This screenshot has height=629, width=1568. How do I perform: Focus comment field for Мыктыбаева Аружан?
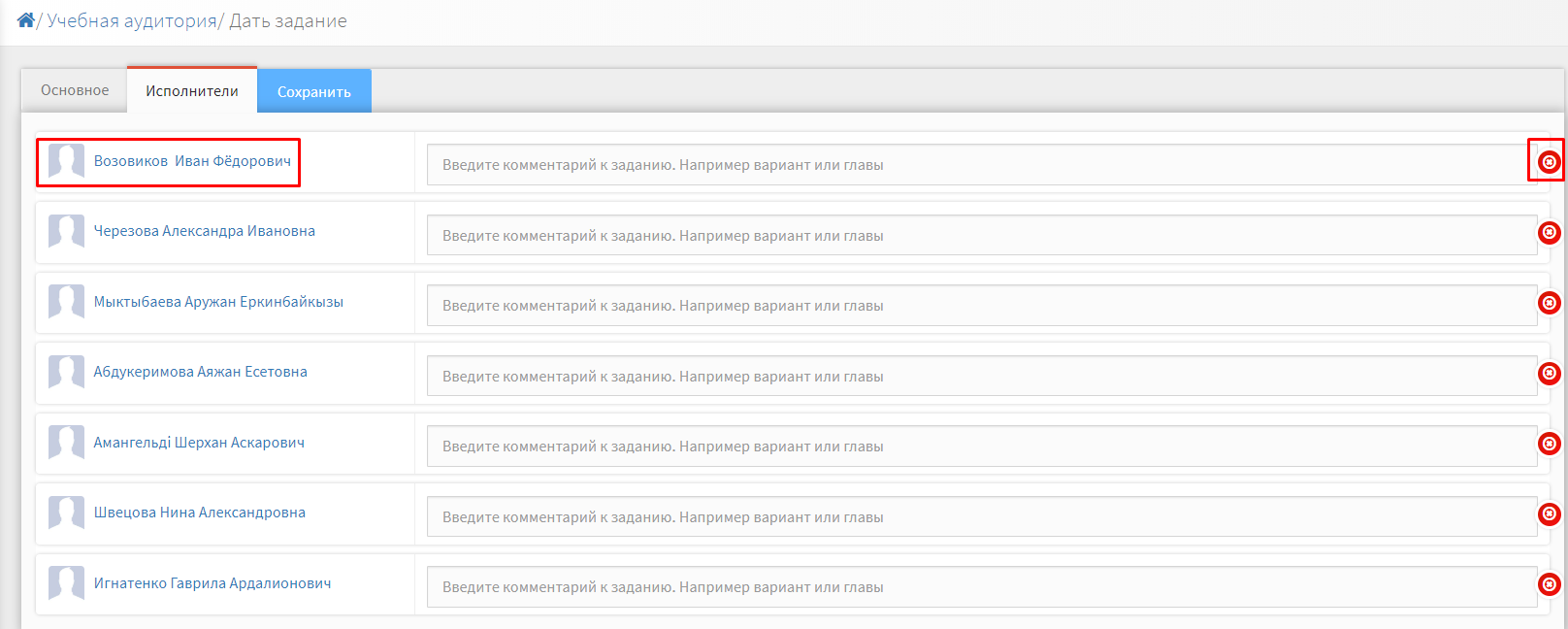point(982,306)
